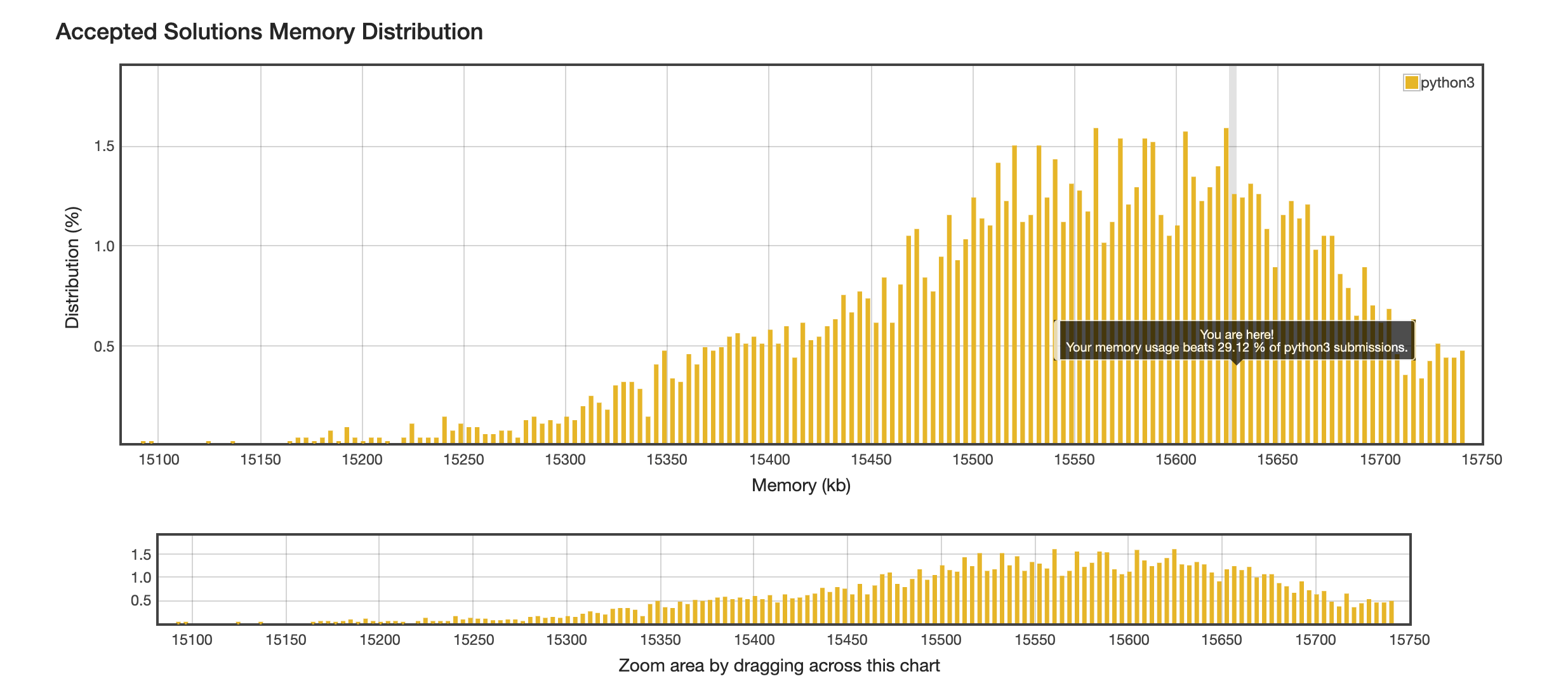The height and width of the screenshot is (688, 1568).
Task: Click the 15650 tick label on main chart
Action: (1277, 460)
